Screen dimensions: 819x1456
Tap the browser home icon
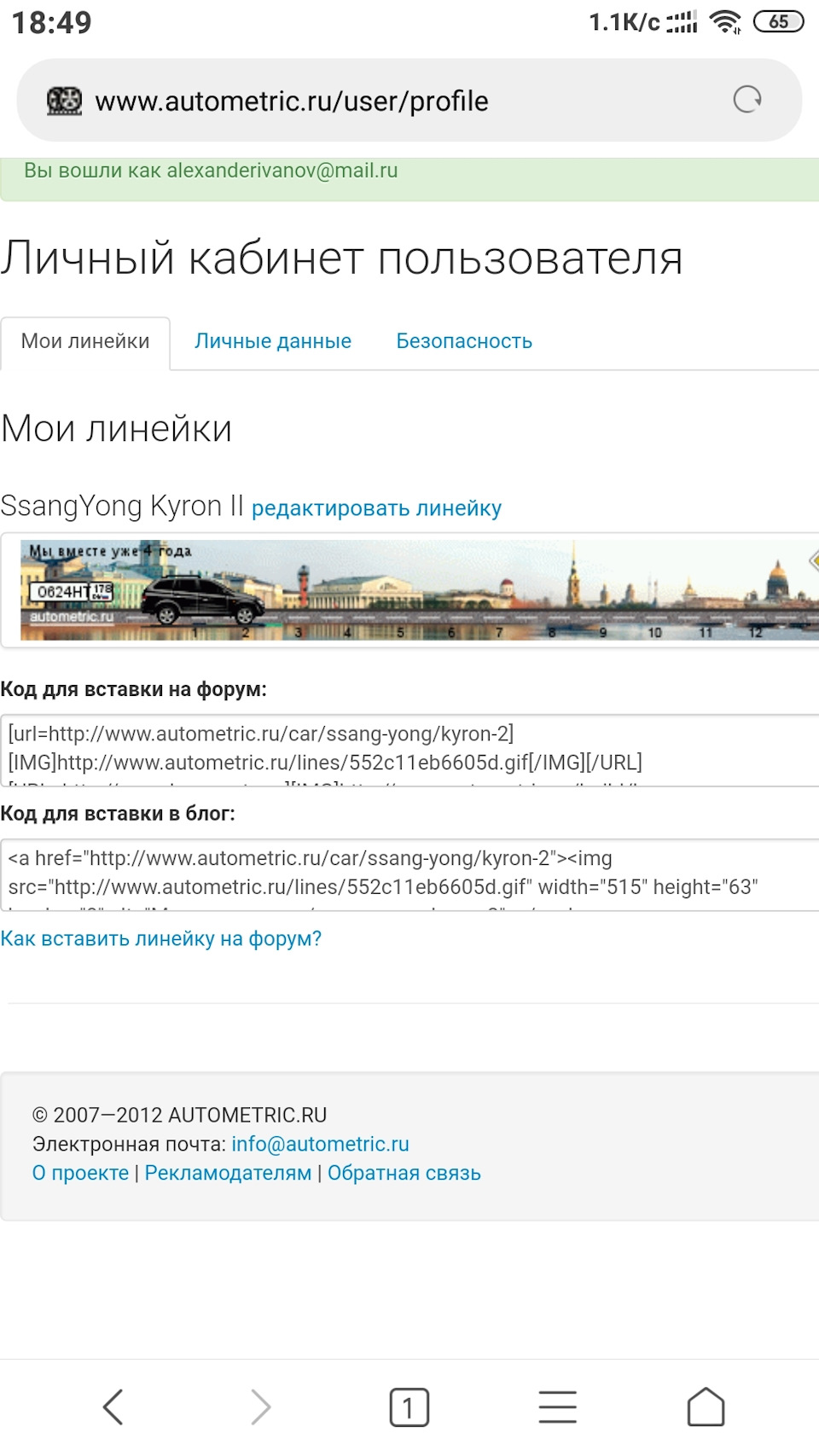706,1407
